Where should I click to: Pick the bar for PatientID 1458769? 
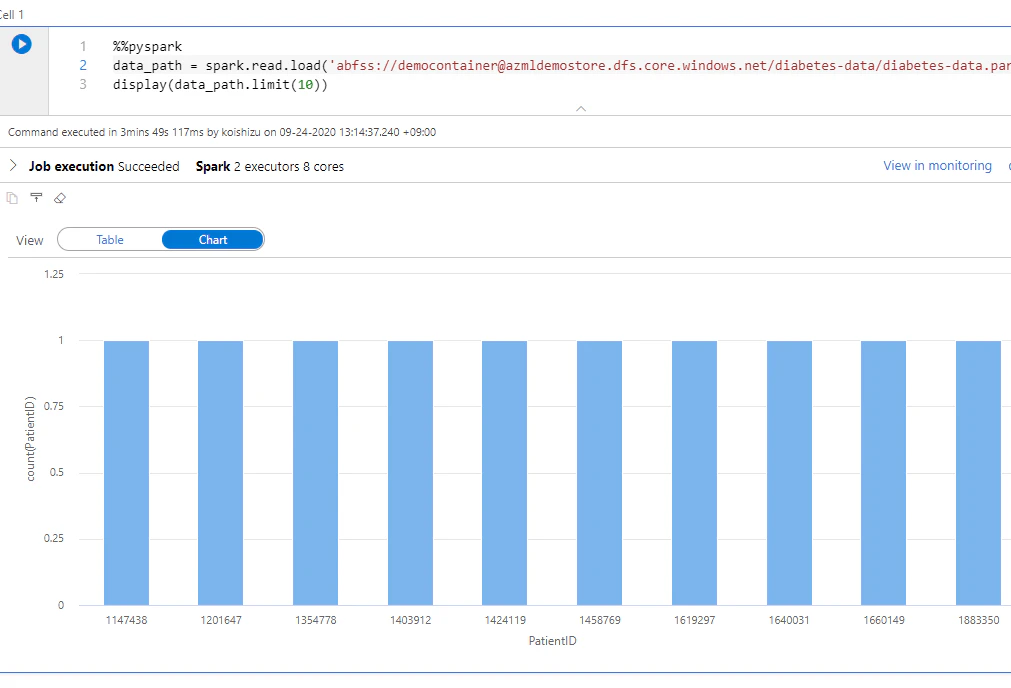pyautogui.click(x=600, y=473)
